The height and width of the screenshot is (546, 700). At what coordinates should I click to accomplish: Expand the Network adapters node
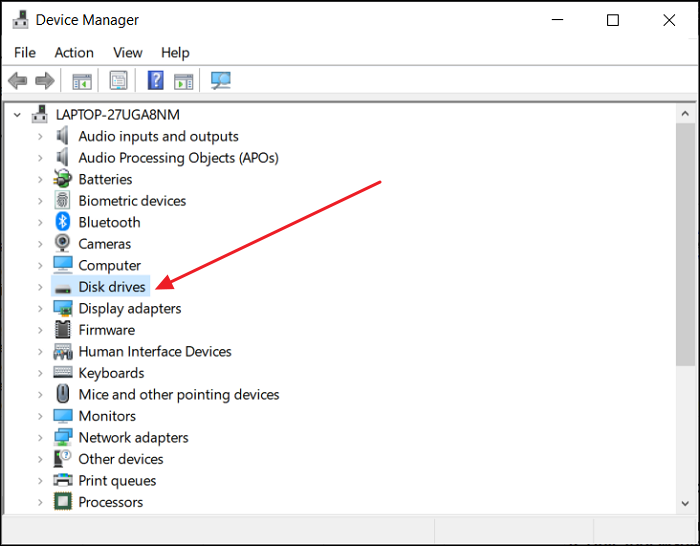[x=40, y=438]
